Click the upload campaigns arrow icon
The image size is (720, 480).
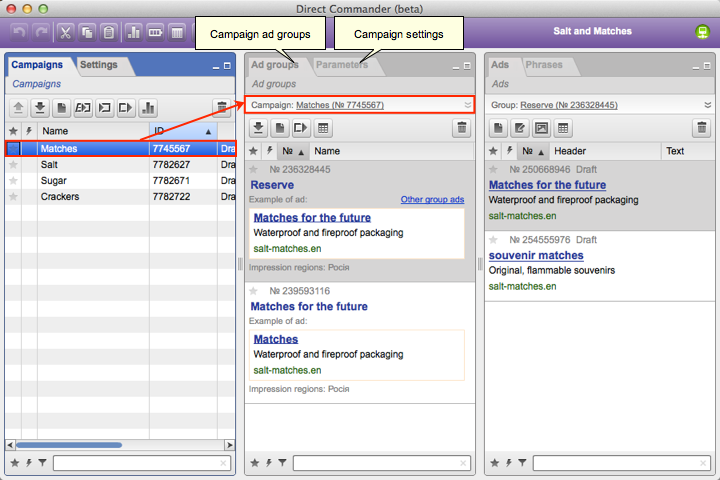click(x=18, y=108)
